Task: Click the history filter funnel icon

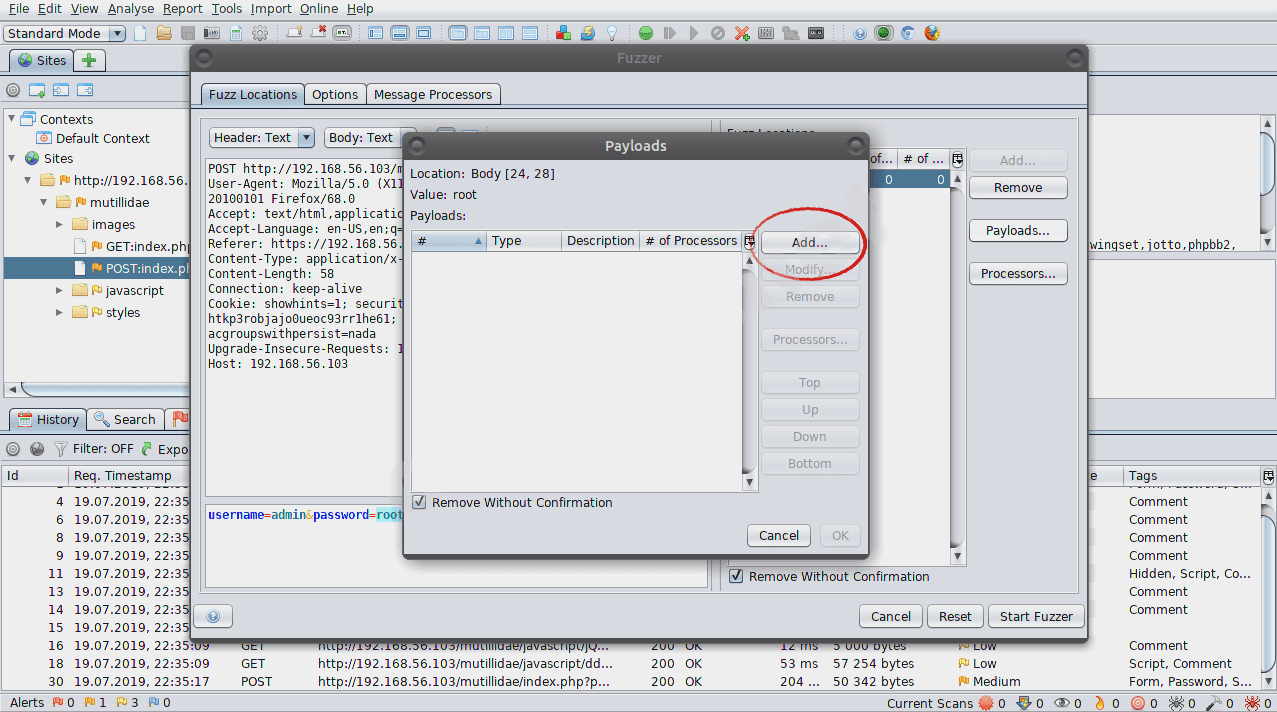Action: point(61,449)
